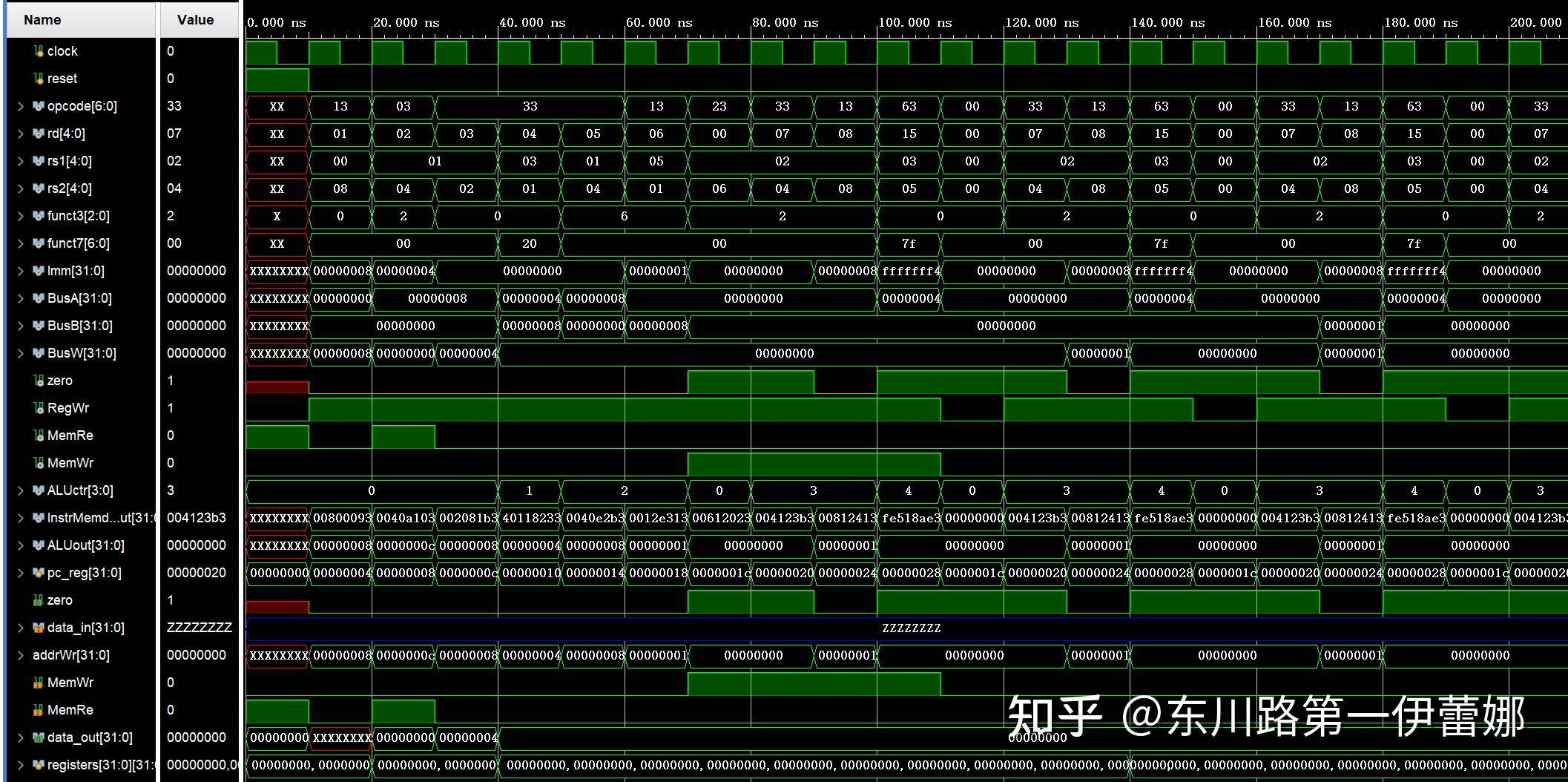This screenshot has width=1568, height=782.
Task: Click the BusW[31:0] bus icon
Action: 39,353
